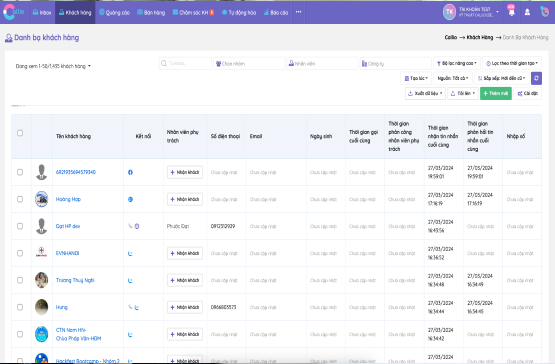Open the Inbox menu
The image size is (555, 364).
coord(42,12)
